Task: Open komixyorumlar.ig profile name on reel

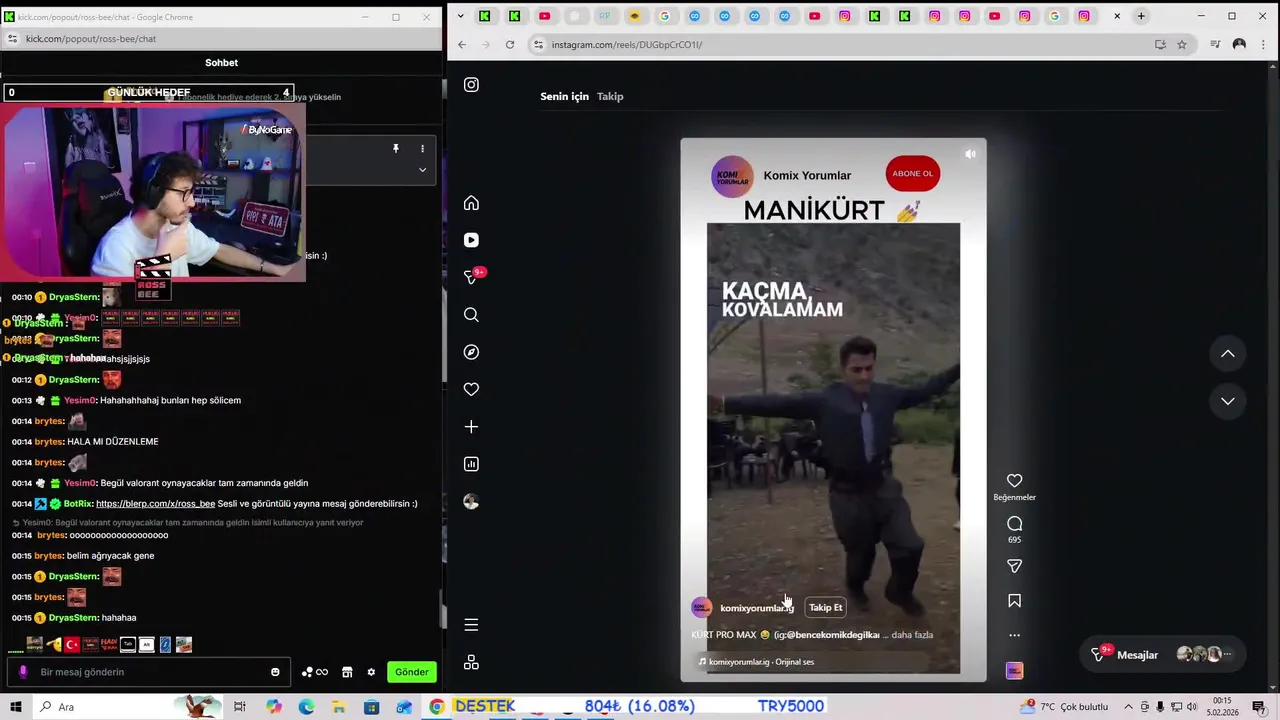Action: [x=756, y=608]
